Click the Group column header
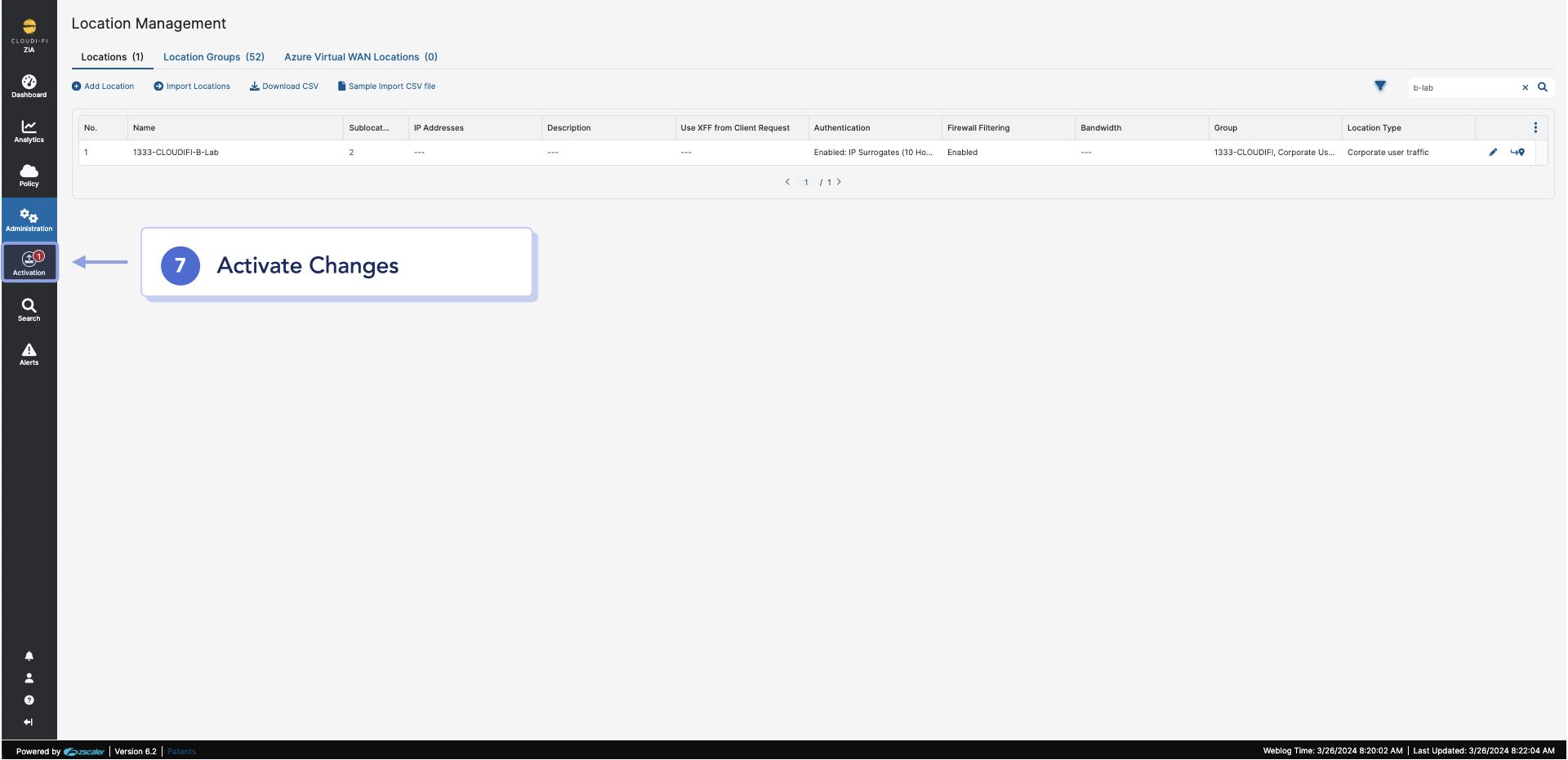The height and width of the screenshot is (760, 1568). (1275, 128)
